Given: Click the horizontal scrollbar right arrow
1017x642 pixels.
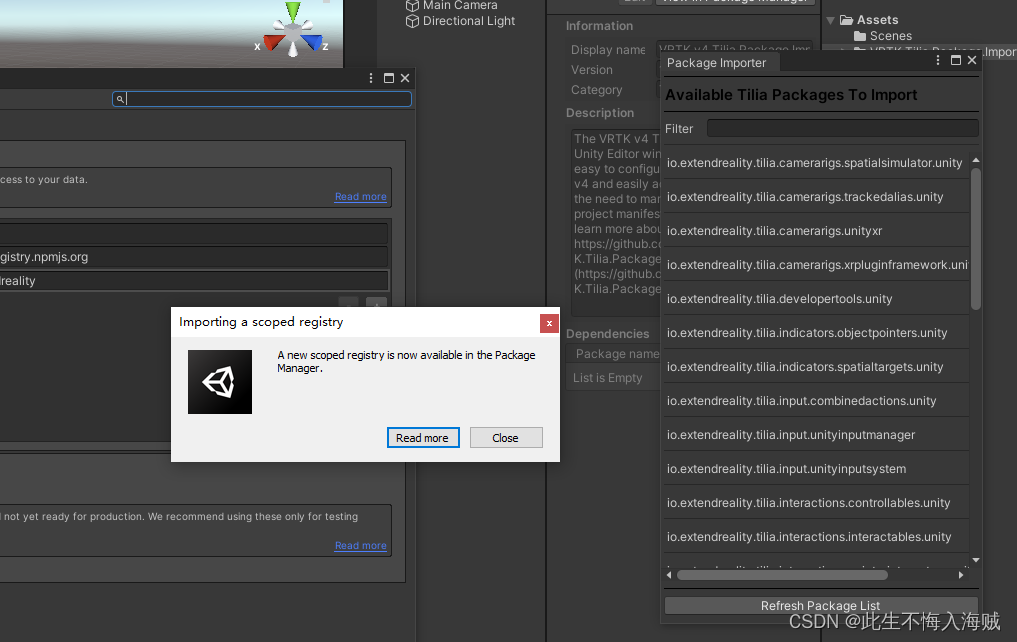Looking at the screenshot, I should coord(961,575).
